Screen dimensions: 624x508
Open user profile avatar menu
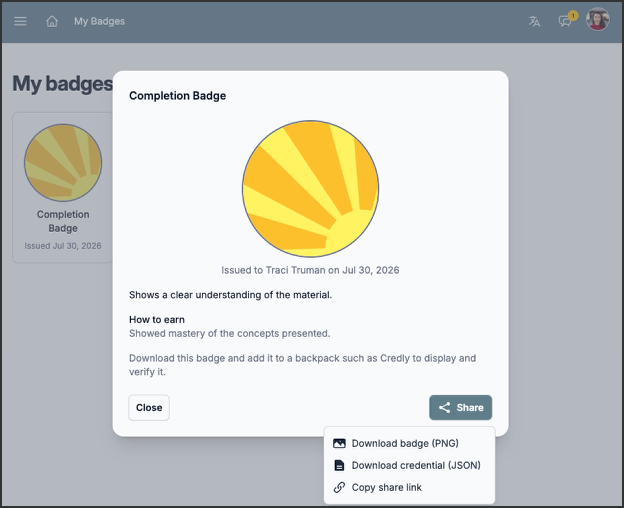coord(597,19)
